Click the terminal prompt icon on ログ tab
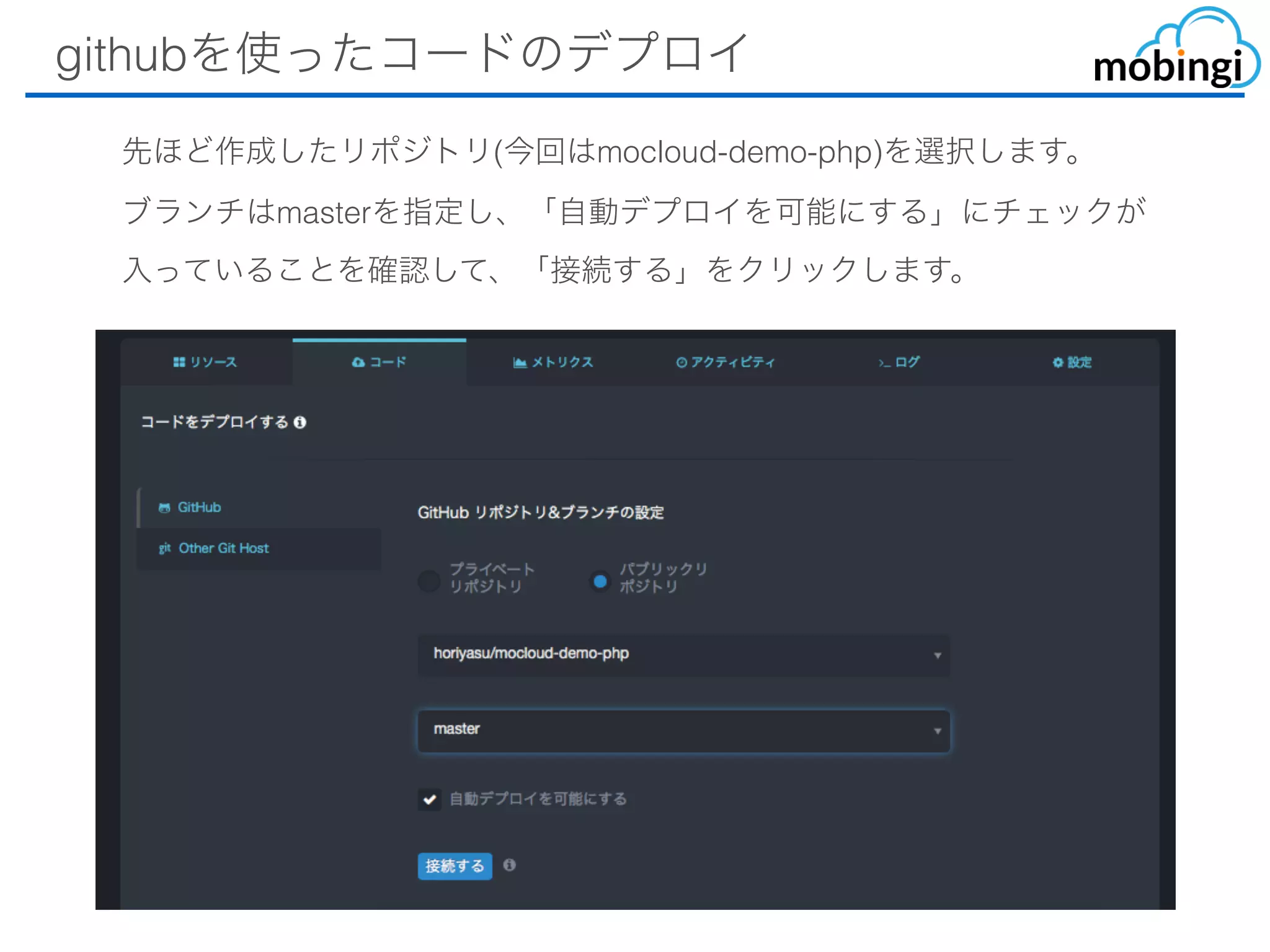1270x952 pixels. coord(884,363)
